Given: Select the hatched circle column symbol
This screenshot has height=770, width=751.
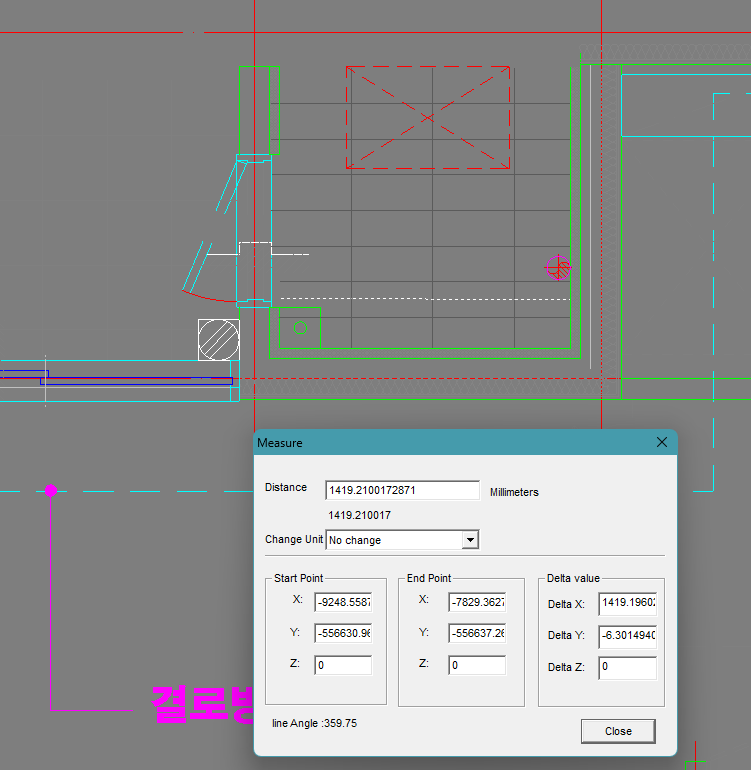Looking at the screenshot, I should 219,340.
